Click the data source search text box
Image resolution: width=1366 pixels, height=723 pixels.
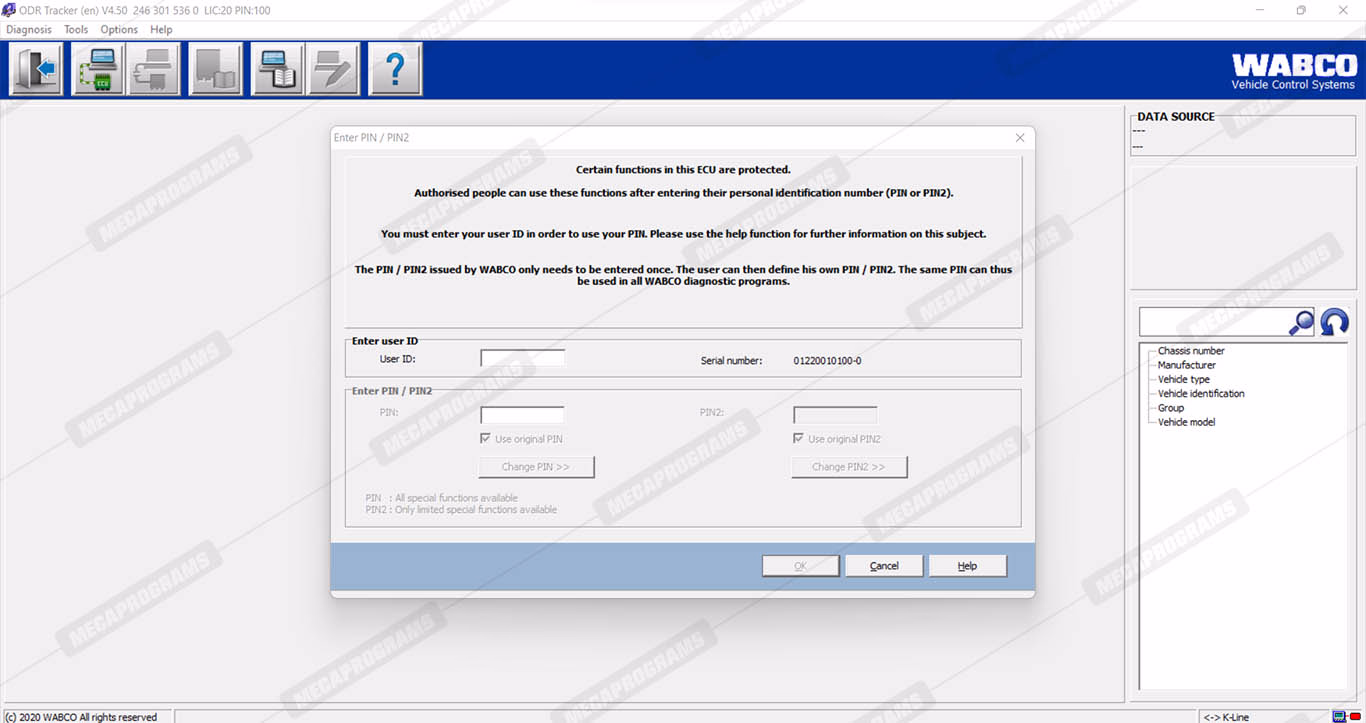1212,322
